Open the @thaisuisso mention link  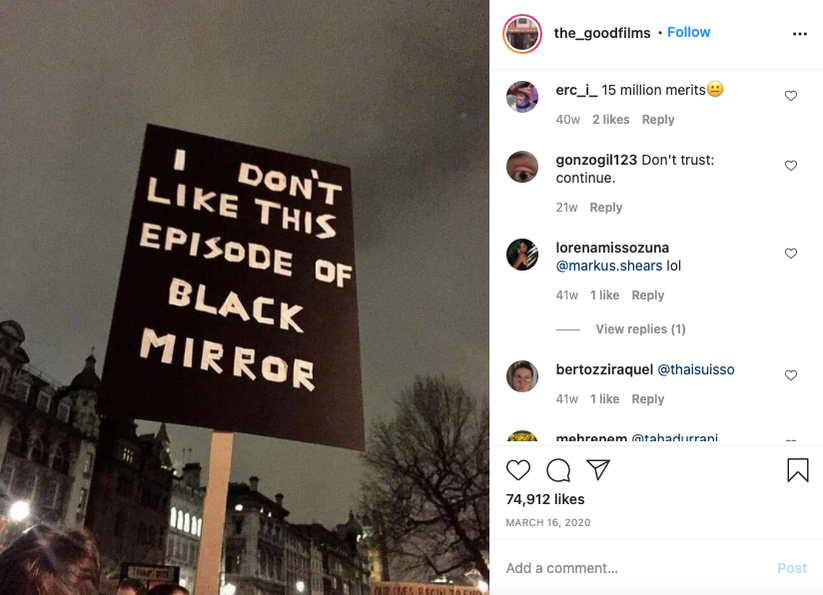(x=695, y=369)
